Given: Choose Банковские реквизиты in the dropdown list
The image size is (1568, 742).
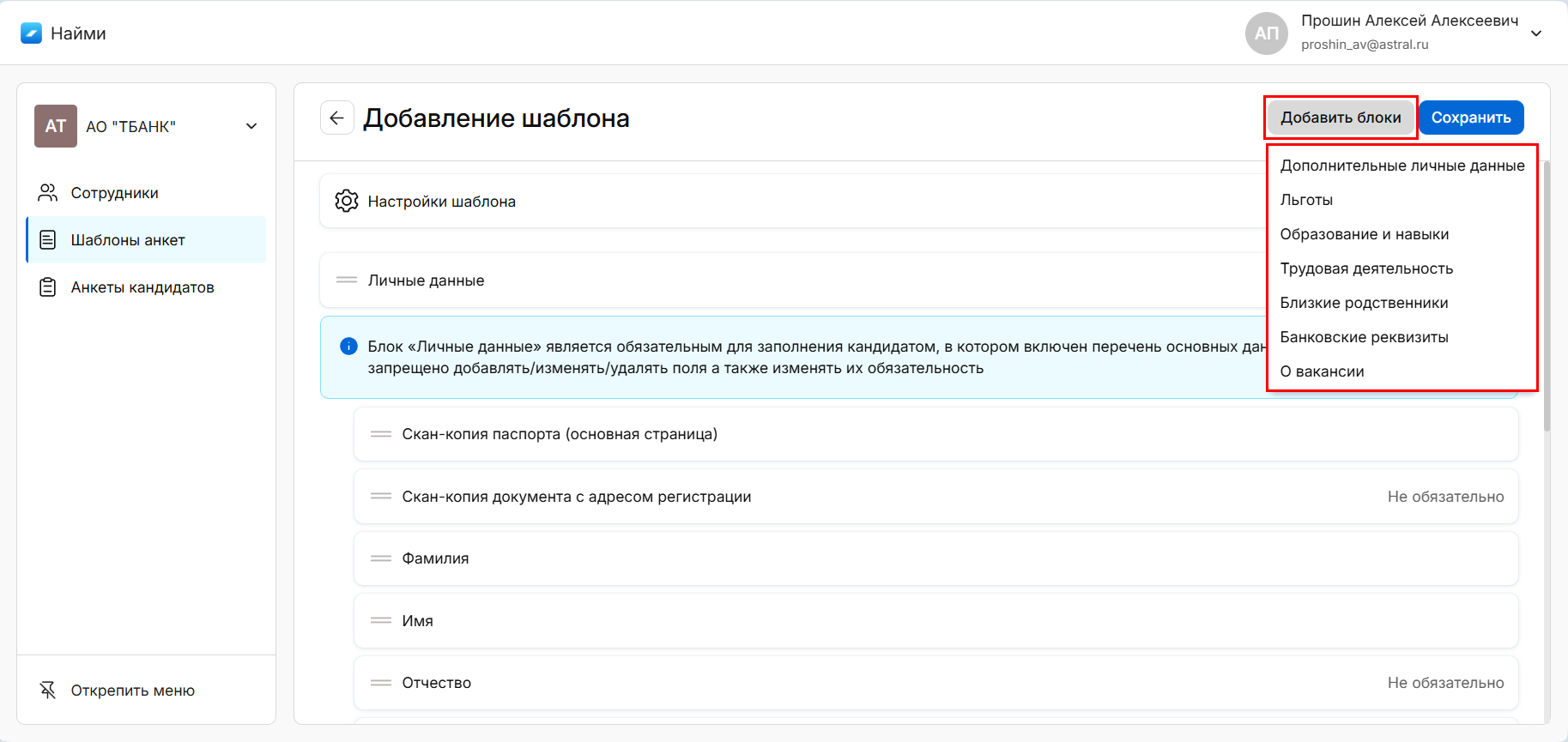Looking at the screenshot, I should pos(1364,337).
